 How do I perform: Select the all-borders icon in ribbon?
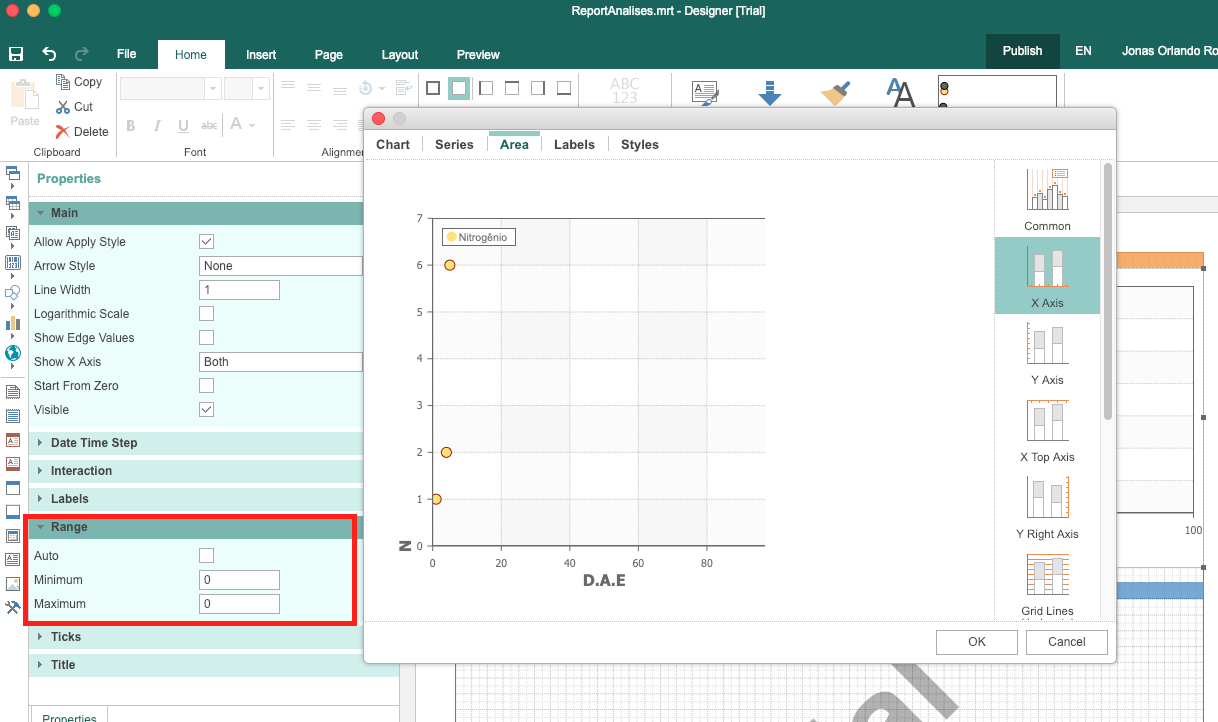click(433, 88)
